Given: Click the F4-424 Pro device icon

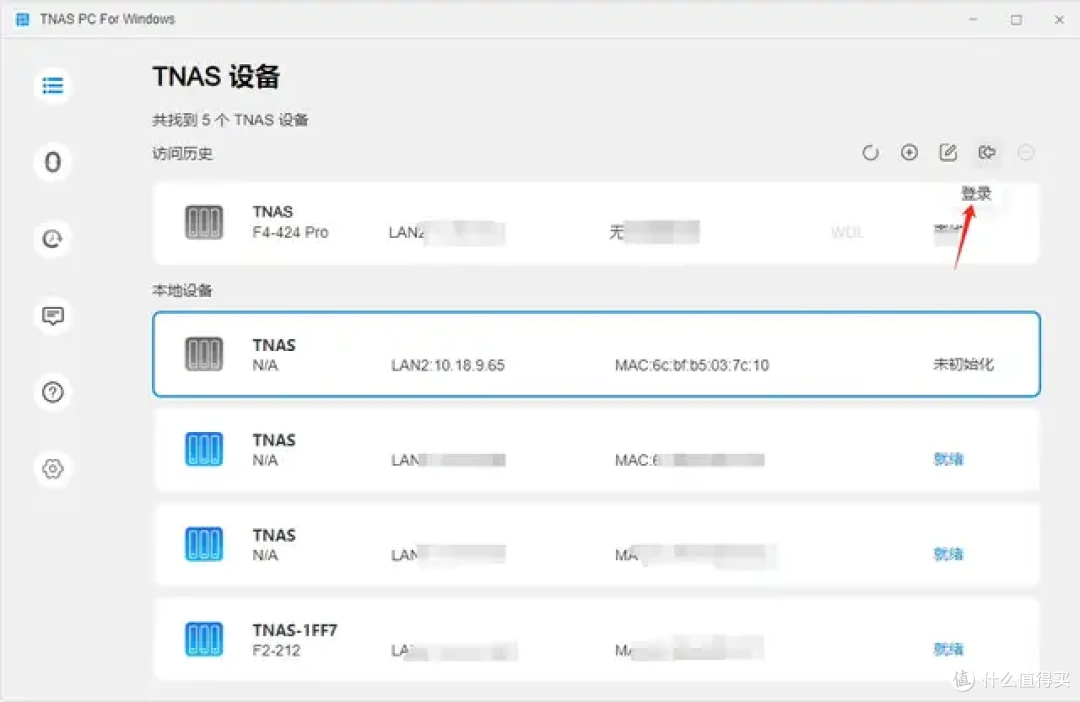Looking at the screenshot, I should pyautogui.click(x=204, y=223).
